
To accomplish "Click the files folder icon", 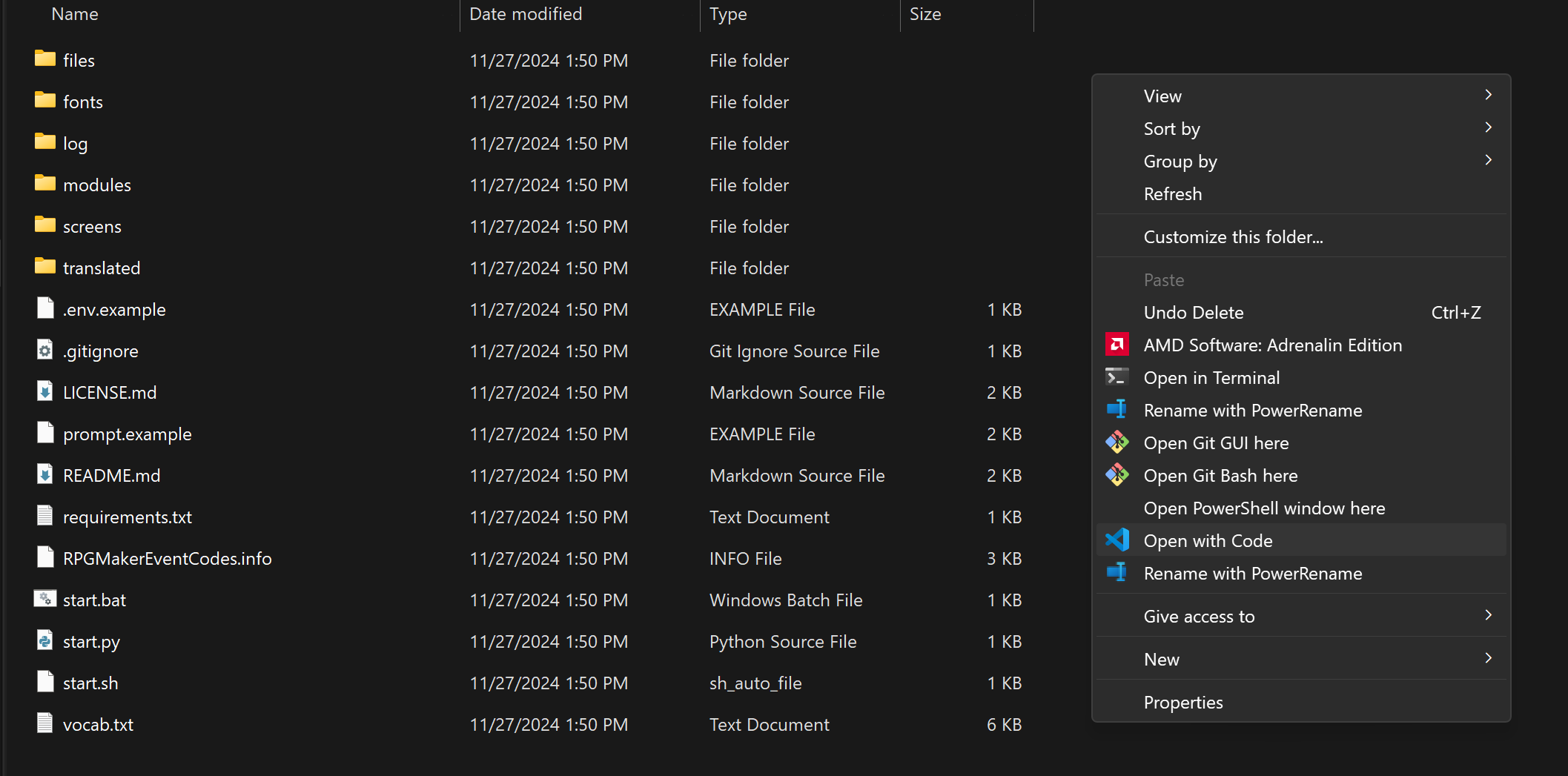I will pyautogui.click(x=45, y=59).
